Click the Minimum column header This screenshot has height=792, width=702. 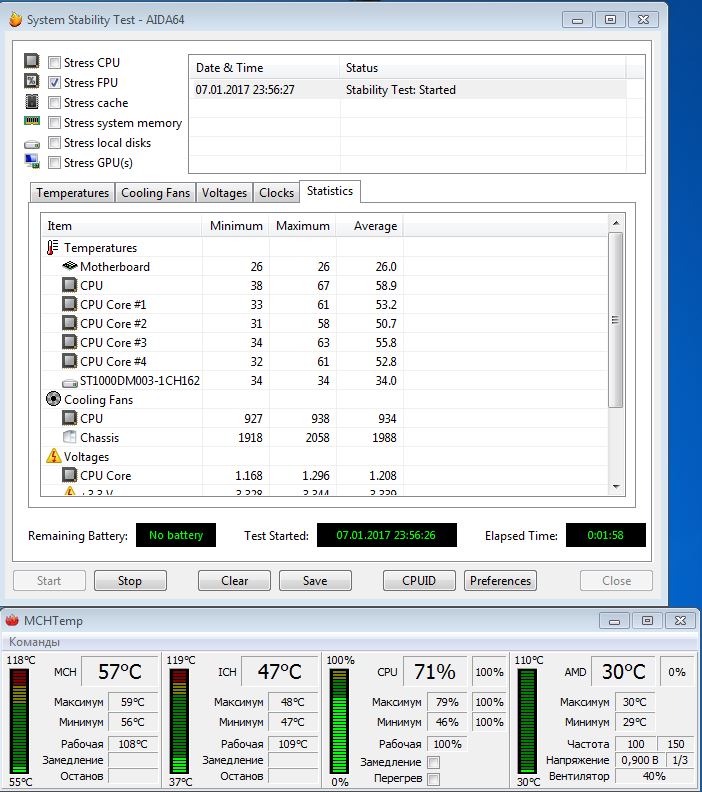click(x=236, y=226)
